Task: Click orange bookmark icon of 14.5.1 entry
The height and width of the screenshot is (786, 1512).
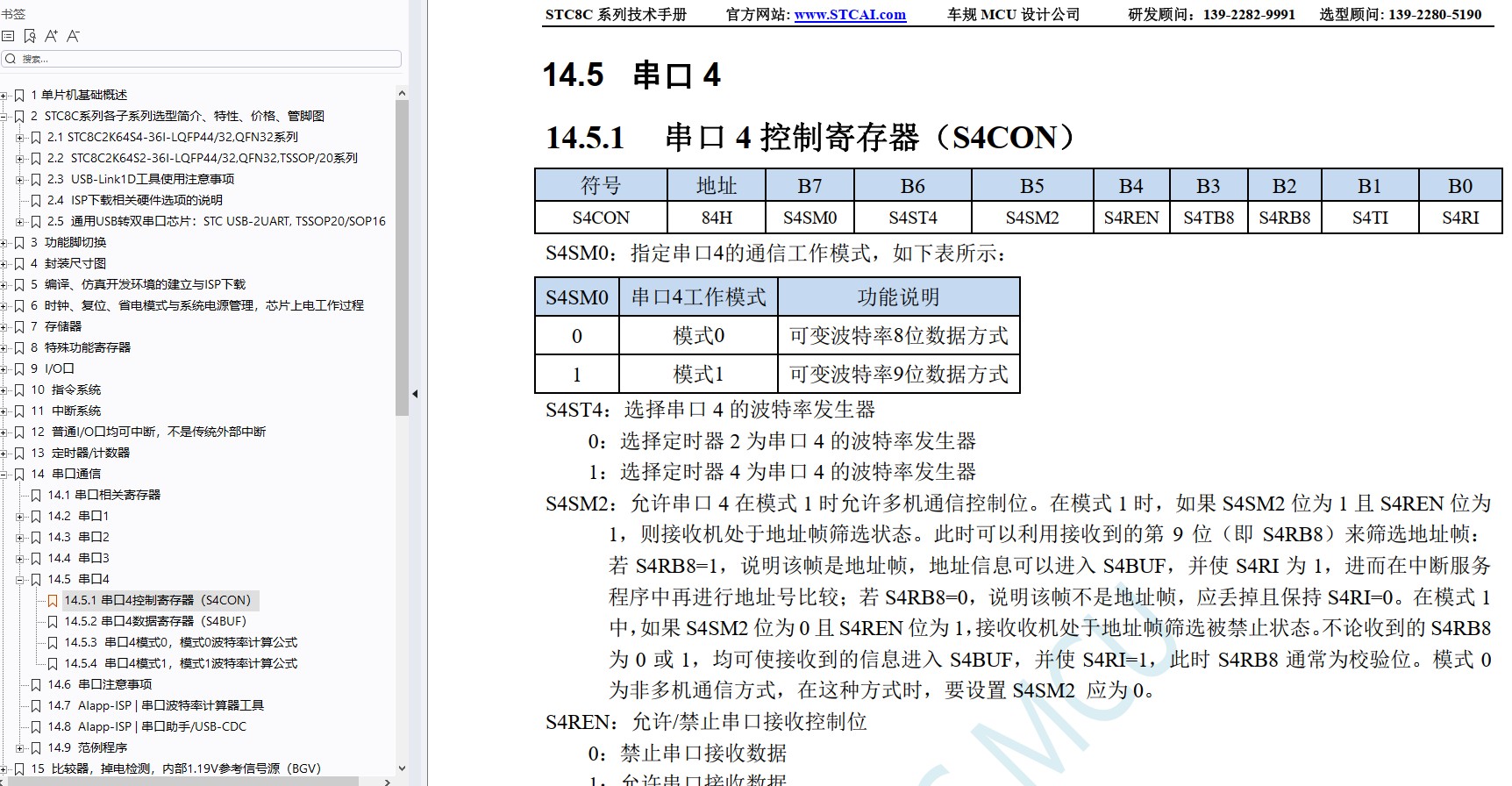Action: pyautogui.click(x=53, y=600)
